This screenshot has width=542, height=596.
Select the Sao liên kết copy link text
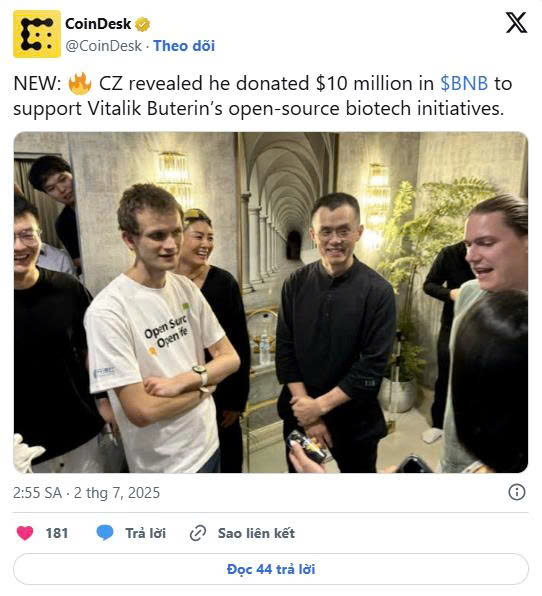pos(256,533)
